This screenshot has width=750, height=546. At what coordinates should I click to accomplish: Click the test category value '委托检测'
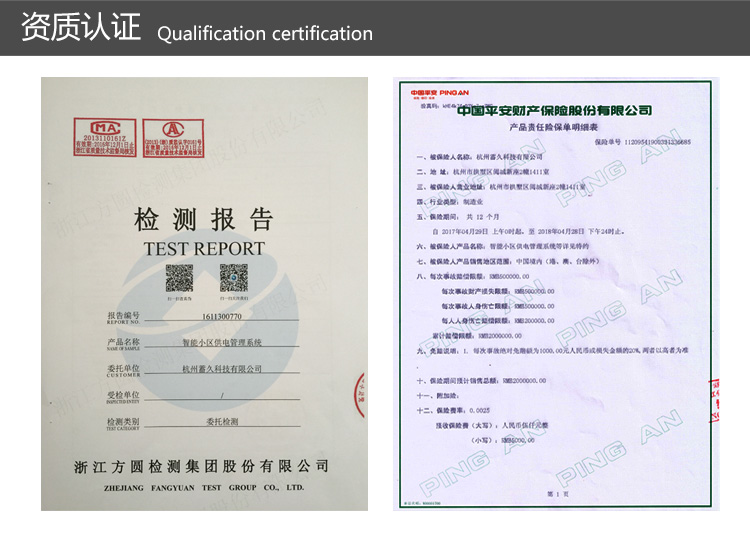pos(222,421)
